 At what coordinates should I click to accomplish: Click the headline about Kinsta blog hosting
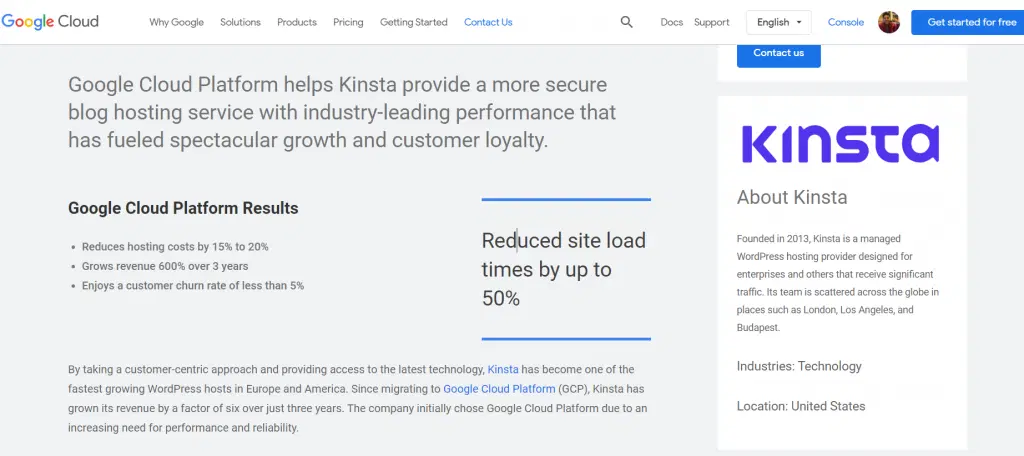[x=342, y=112]
